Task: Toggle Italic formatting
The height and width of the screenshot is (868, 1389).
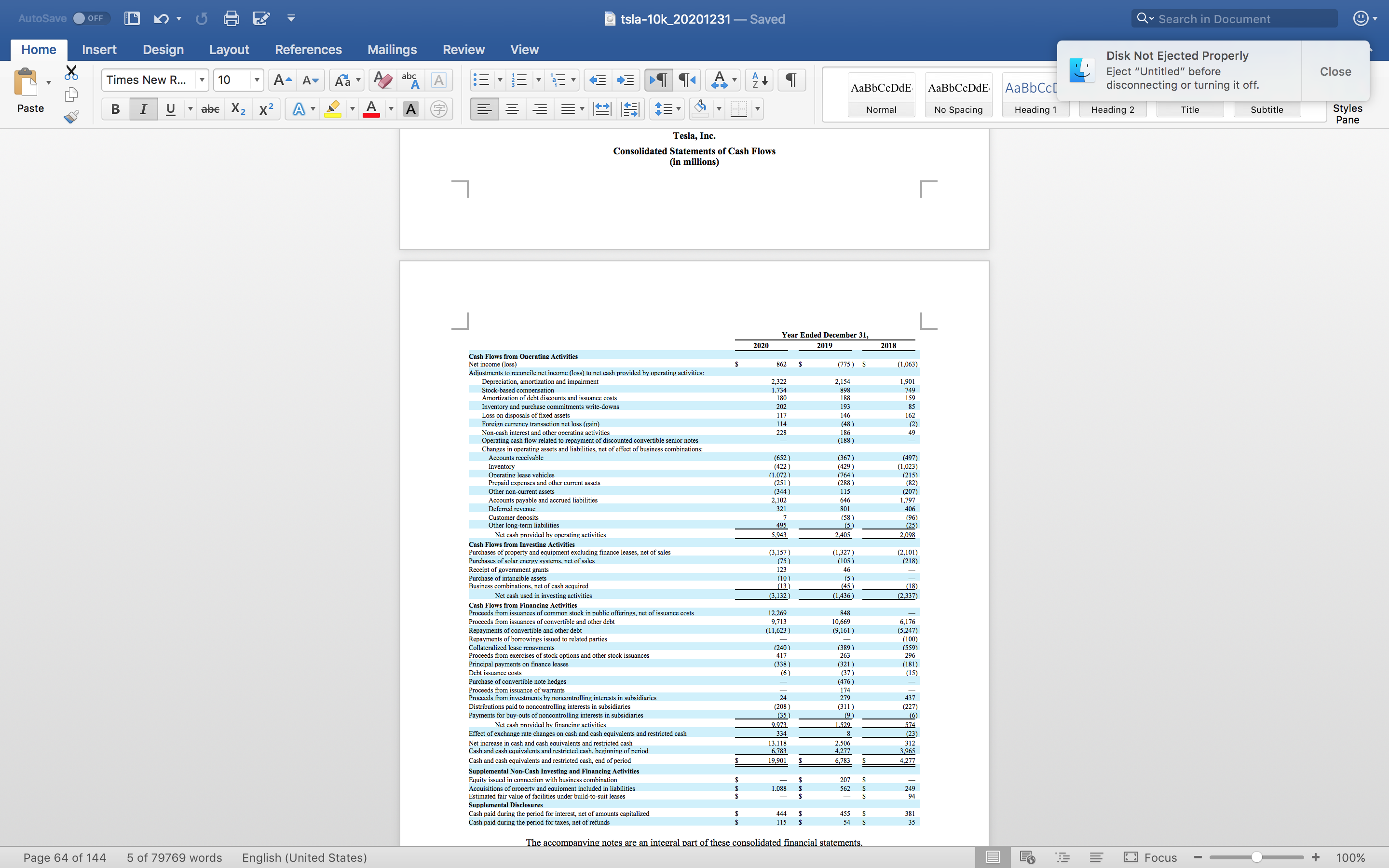Action: 144,108
